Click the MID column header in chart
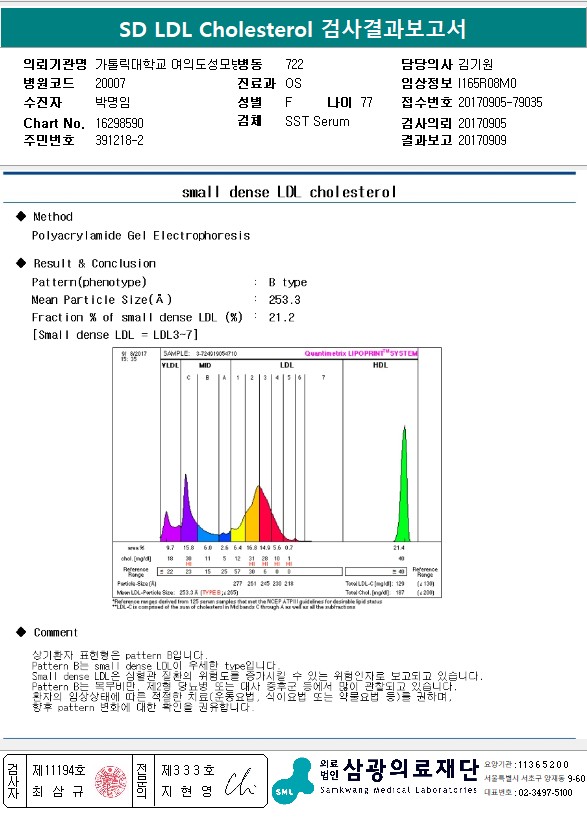 [205, 365]
